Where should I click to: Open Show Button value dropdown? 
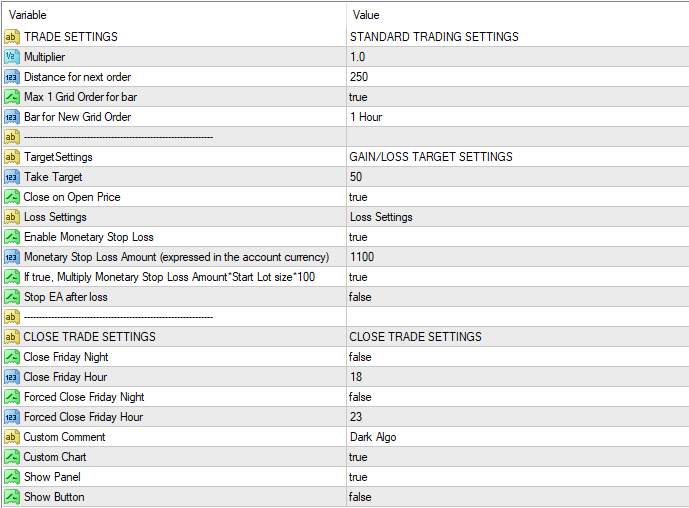(x=360, y=497)
